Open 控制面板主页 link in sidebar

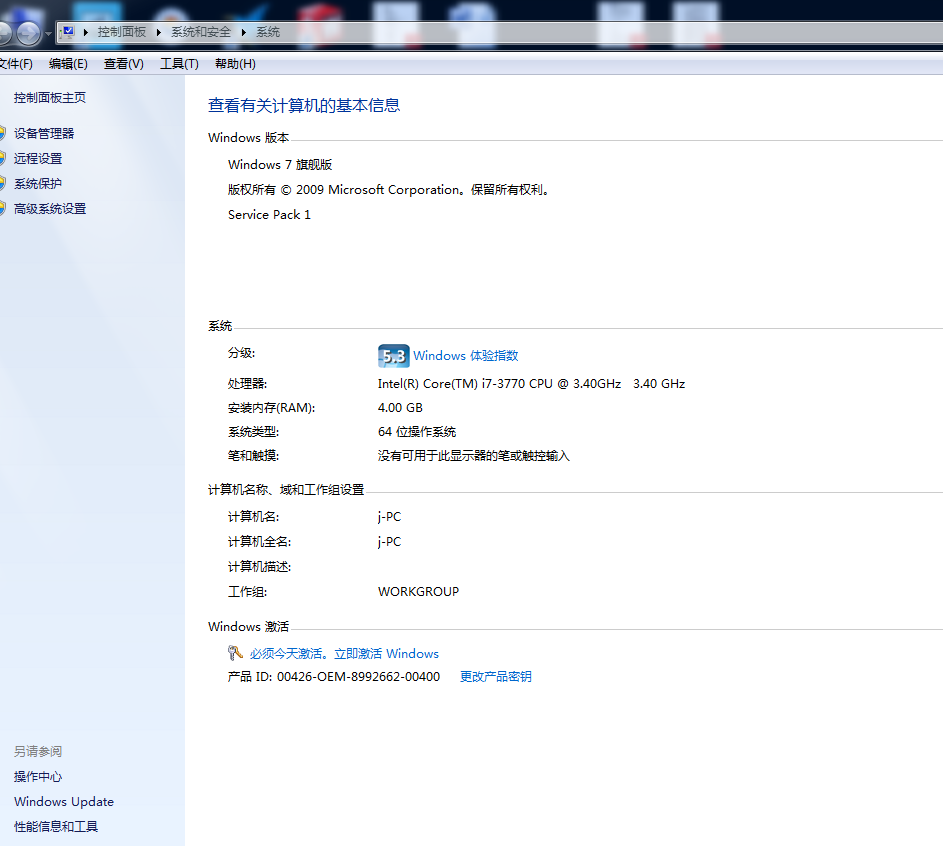tap(50, 97)
